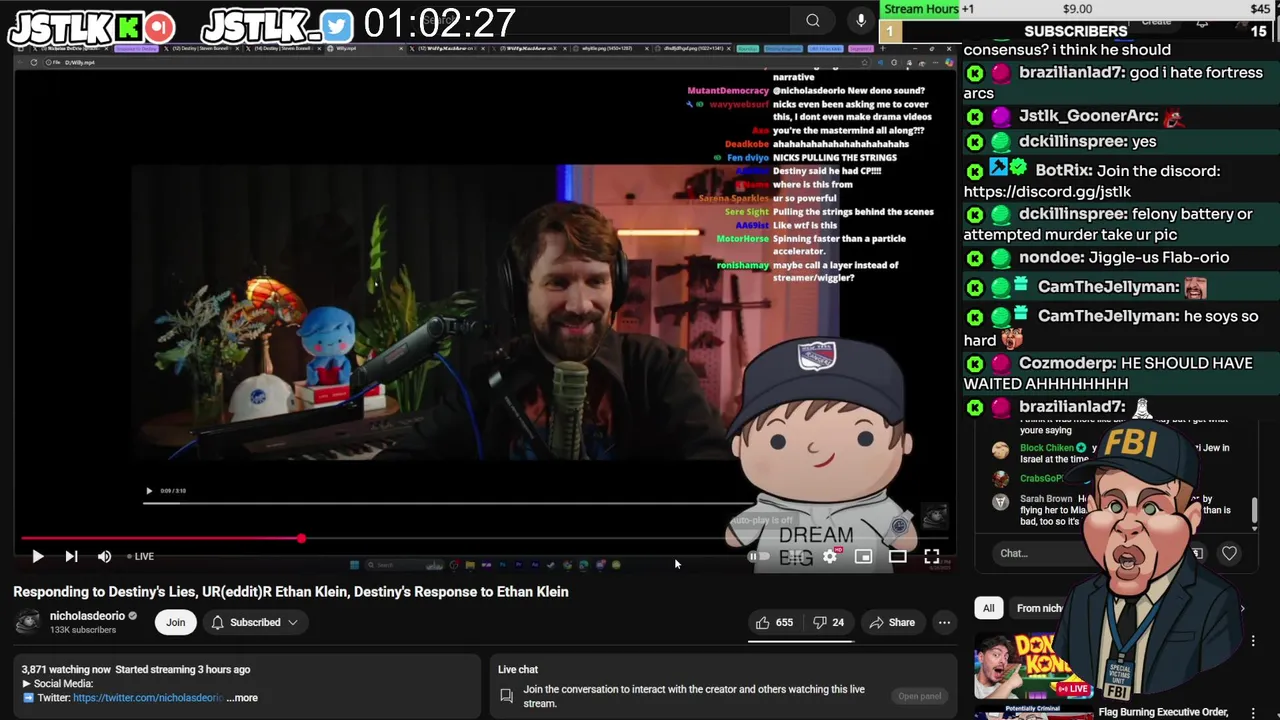The image size is (1280, 720).
Task: Open the nicholasdeorio channel name link
Action: (x=87, y=616)
